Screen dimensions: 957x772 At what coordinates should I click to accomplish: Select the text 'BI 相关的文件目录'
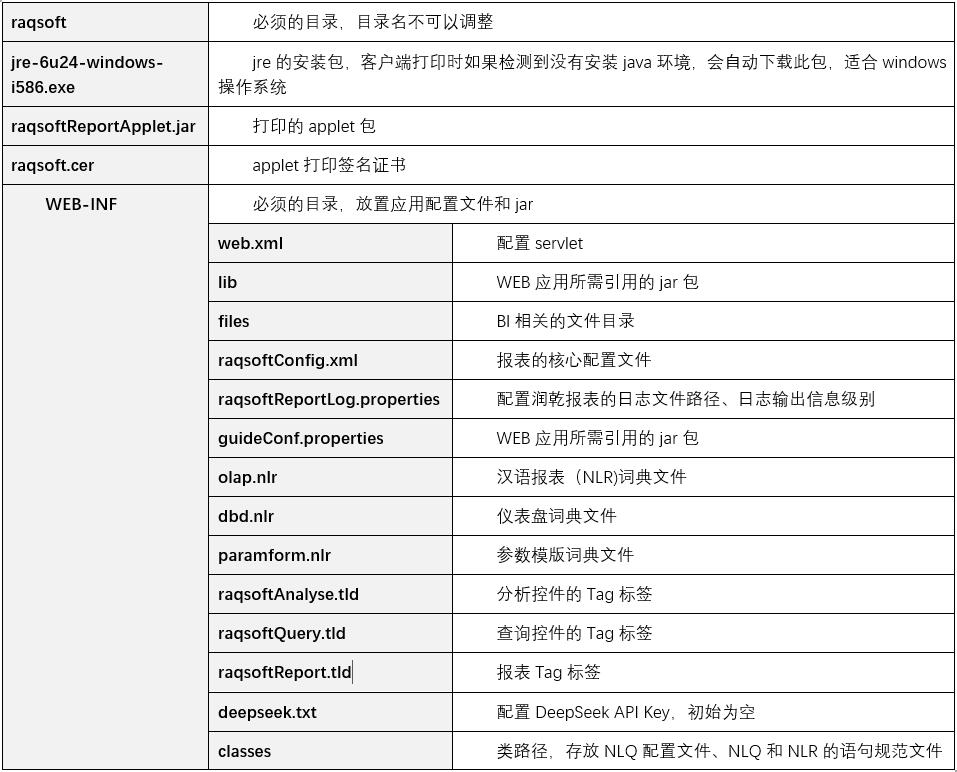(x=566, y=321)
